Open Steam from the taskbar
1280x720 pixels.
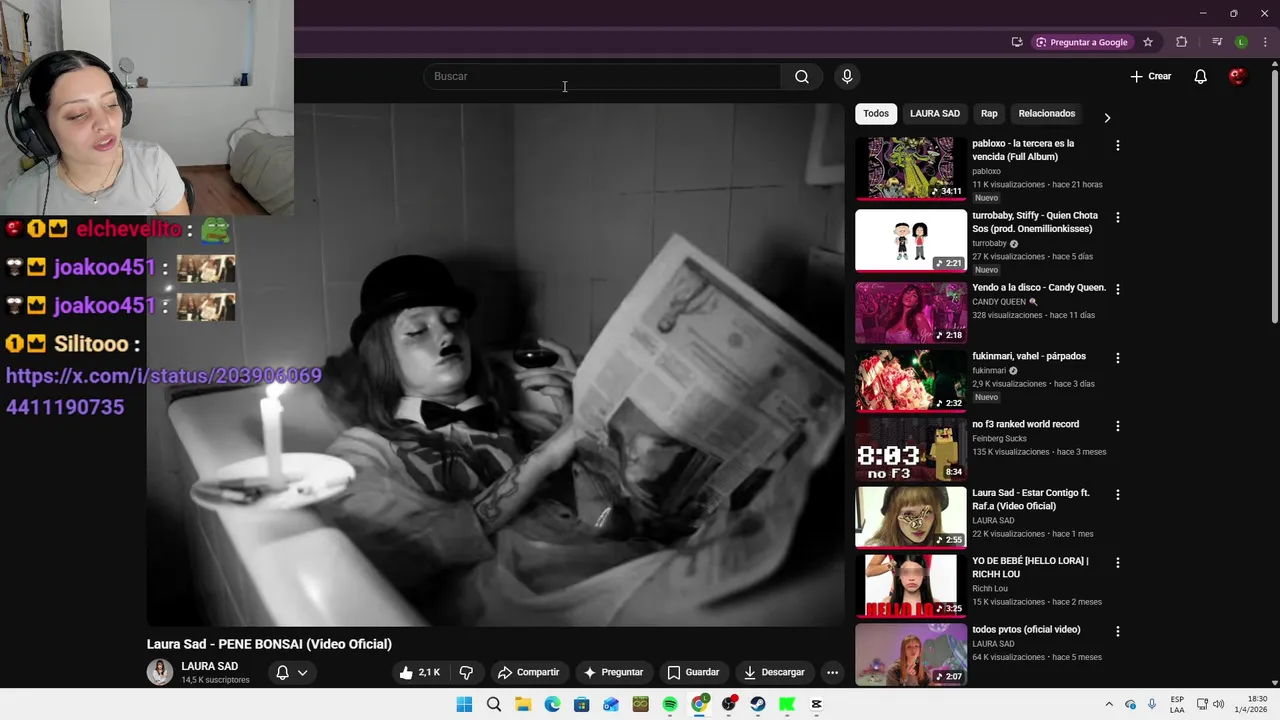click(758, 704)
